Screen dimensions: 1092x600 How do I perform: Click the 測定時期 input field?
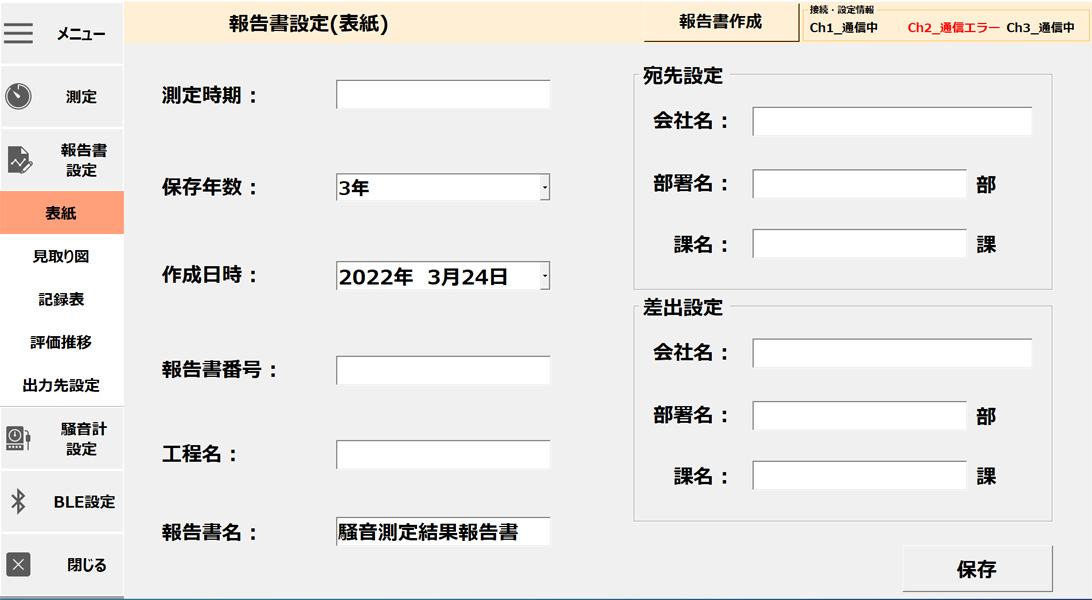click(443, 95)
